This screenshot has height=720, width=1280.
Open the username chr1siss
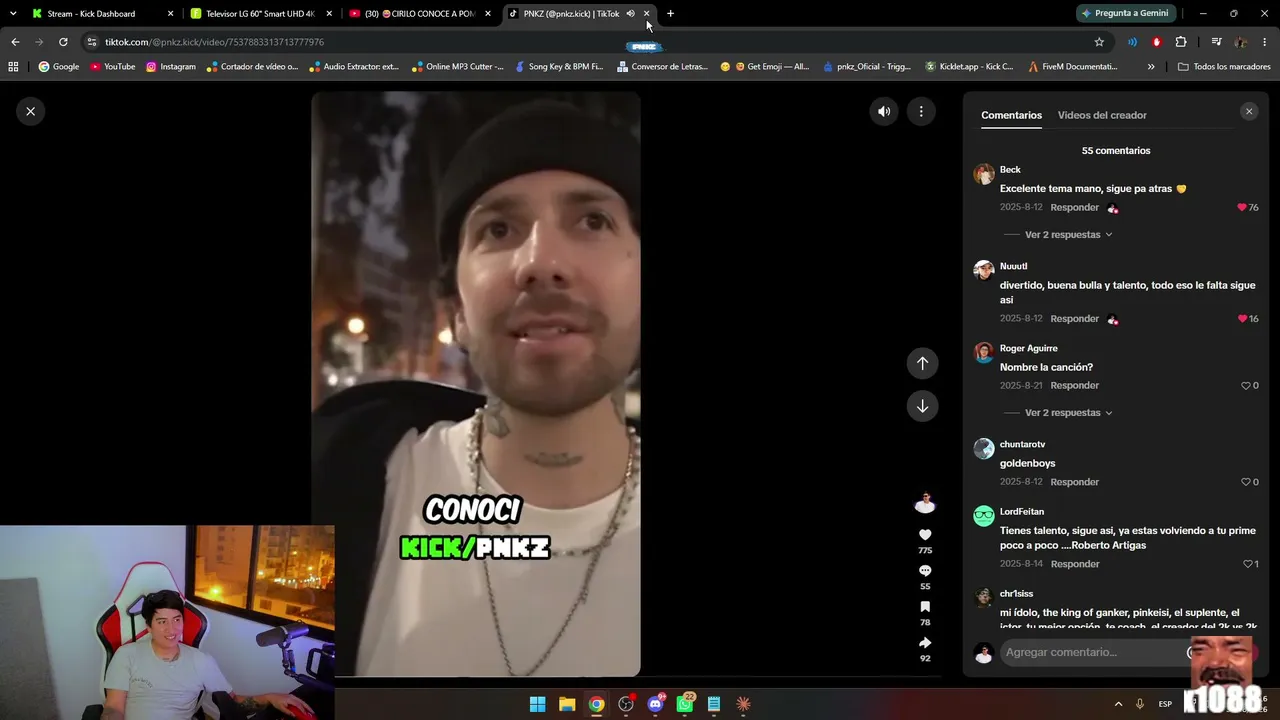pos(1016,594)
